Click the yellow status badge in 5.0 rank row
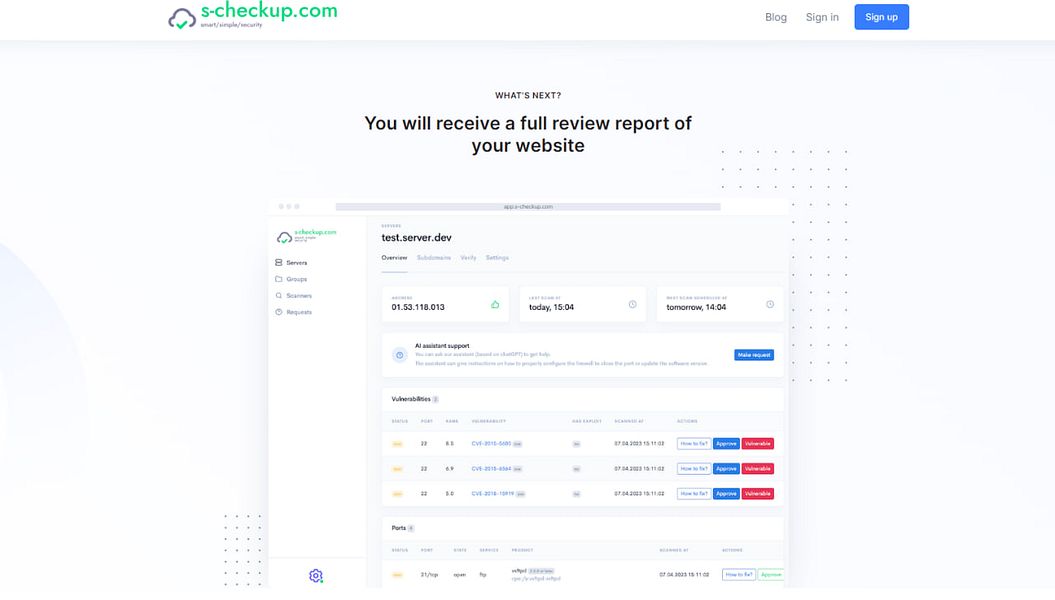The height and width of the screenshot is (600, 1055). click(x=398, y=494)
